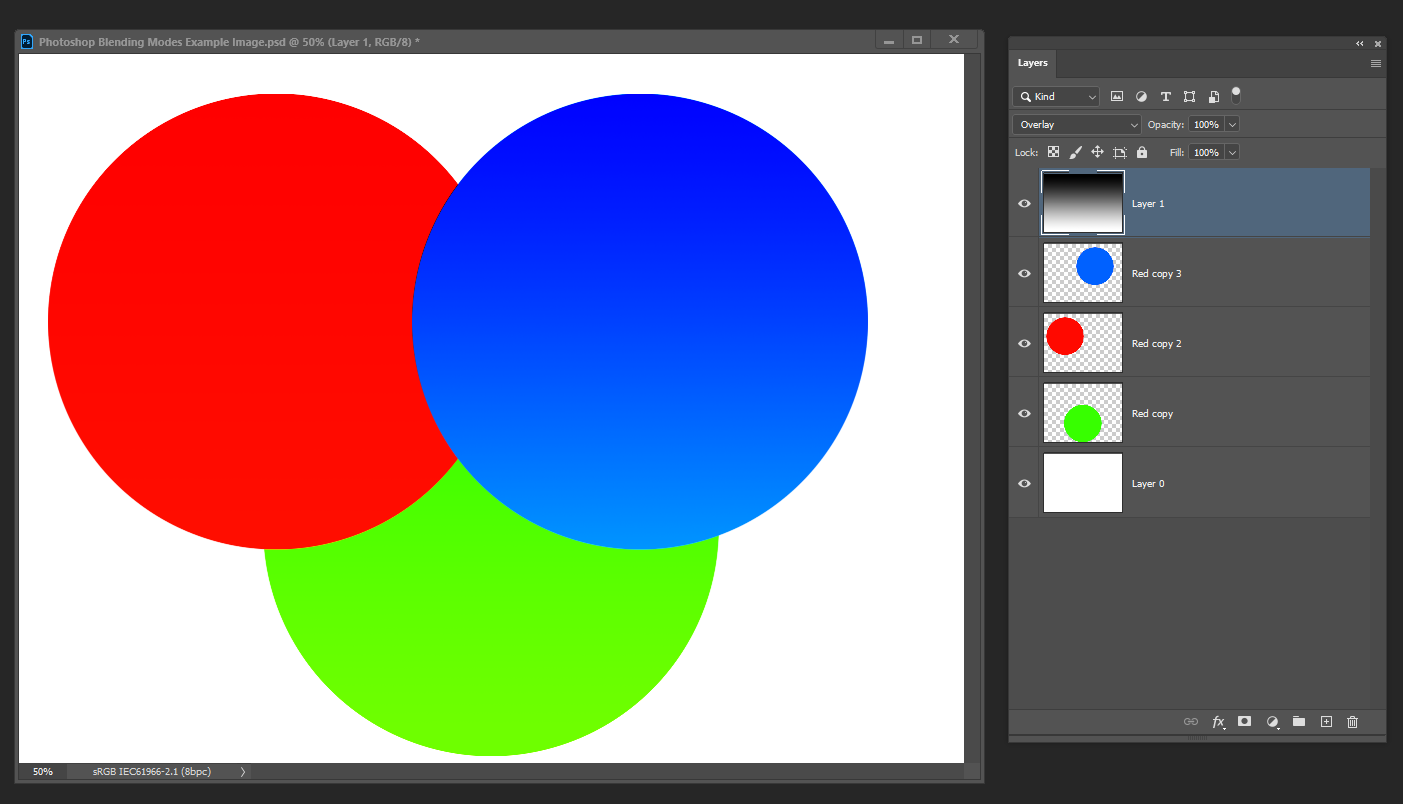Toggle visibility of Layer 0
The width and height of the screenshot is (1403, 804).
[x=1024, y=483]
